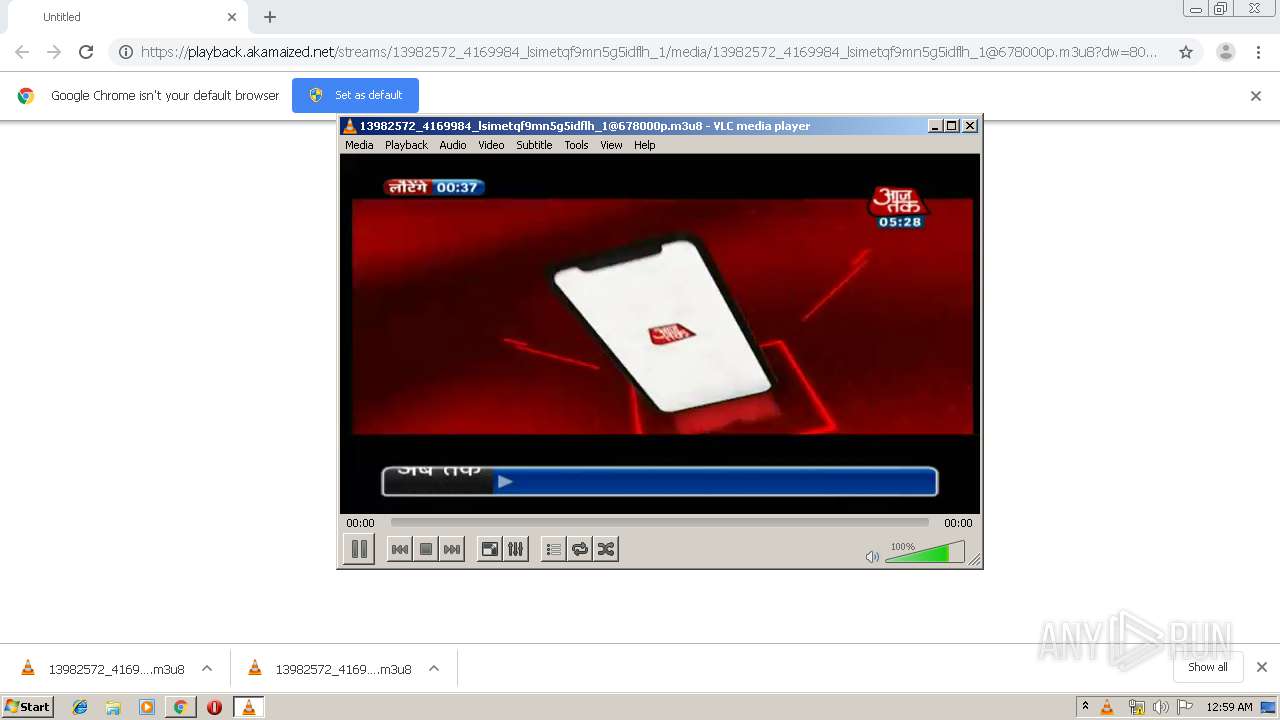Open Chrome three-dot menu
Screen dimensions: 1280x720
coord(1258,52)
